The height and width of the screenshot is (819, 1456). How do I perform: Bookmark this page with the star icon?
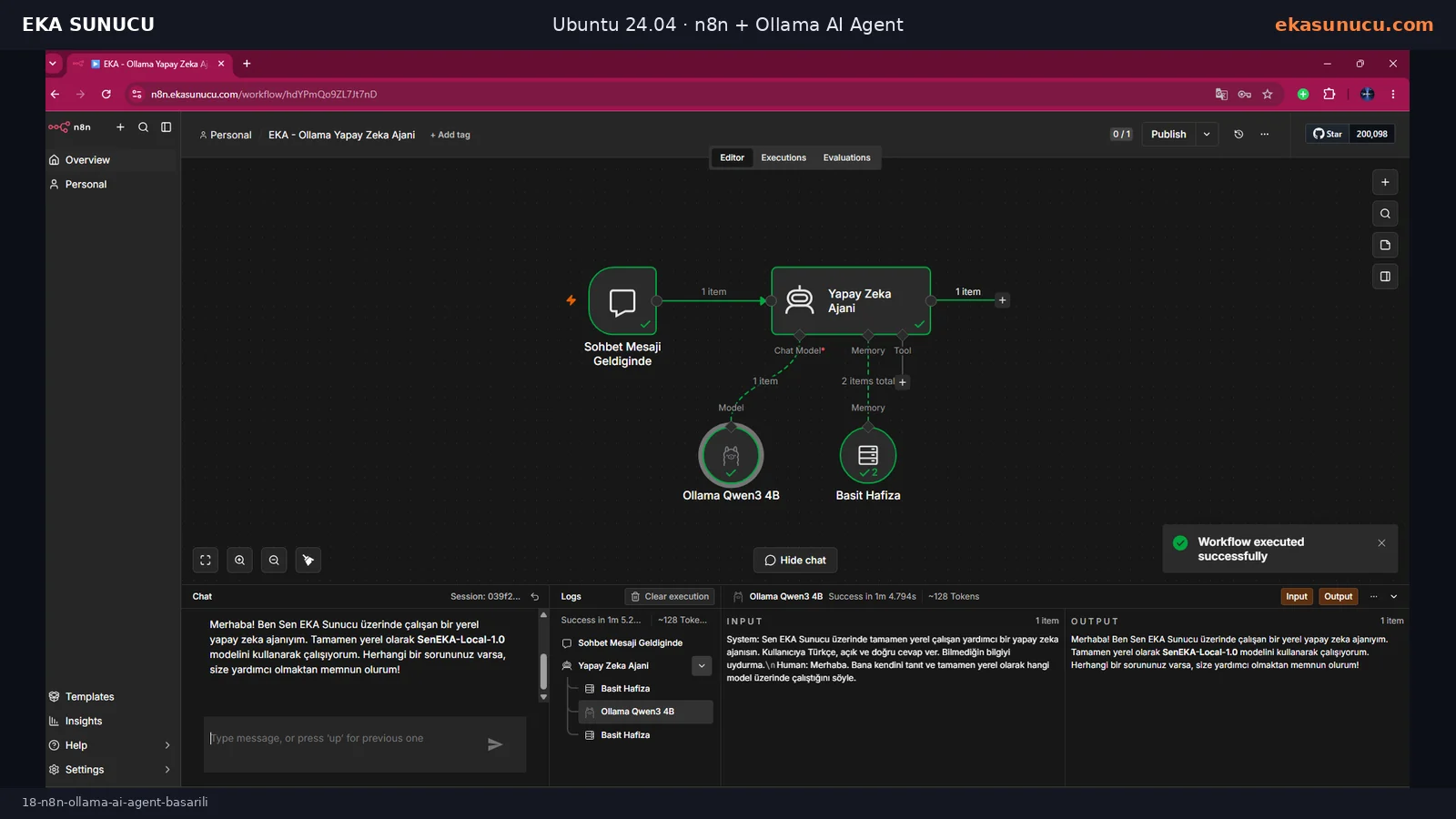click(1267, 94)
